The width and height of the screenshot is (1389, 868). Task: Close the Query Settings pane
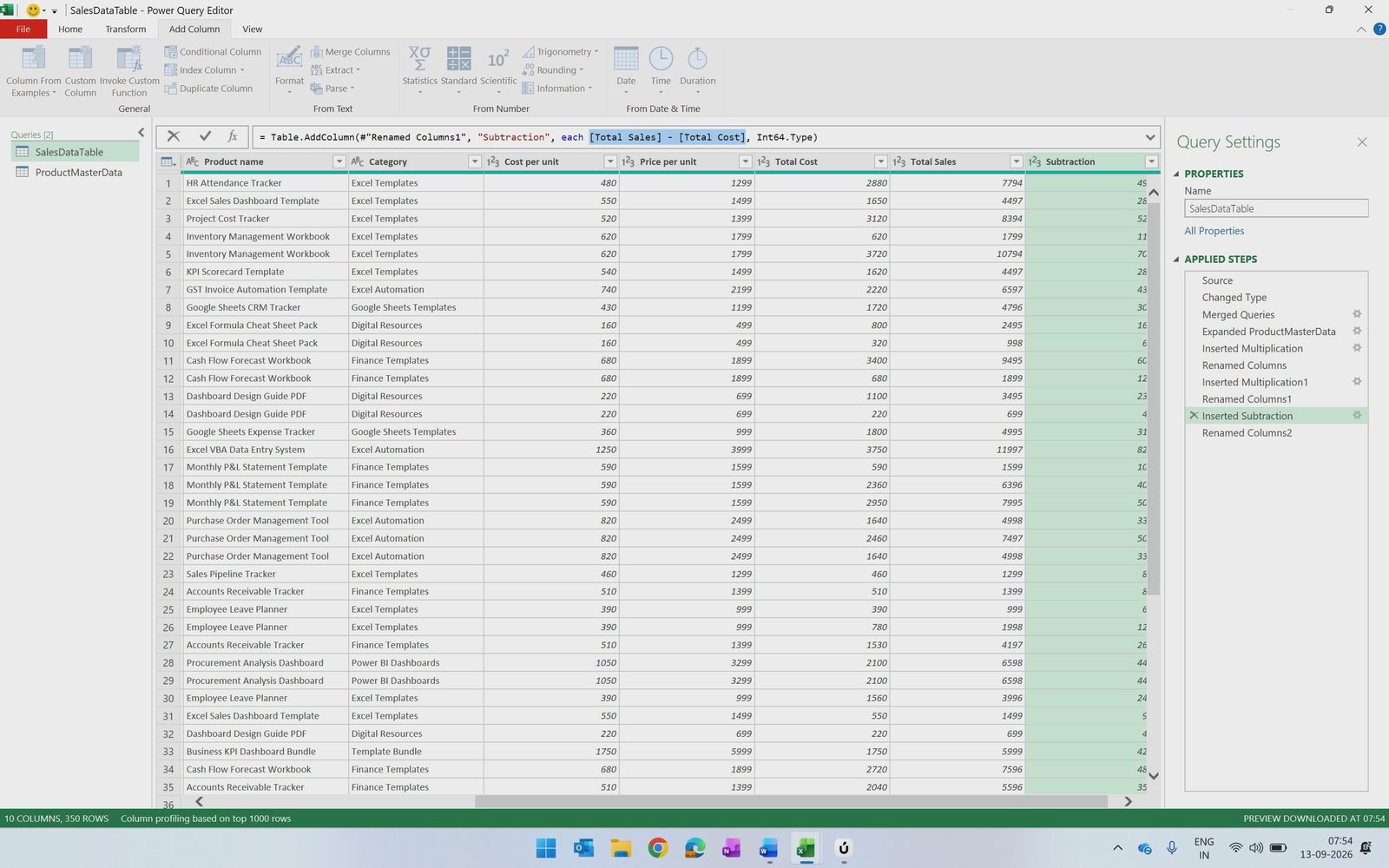click(1361, 141)
